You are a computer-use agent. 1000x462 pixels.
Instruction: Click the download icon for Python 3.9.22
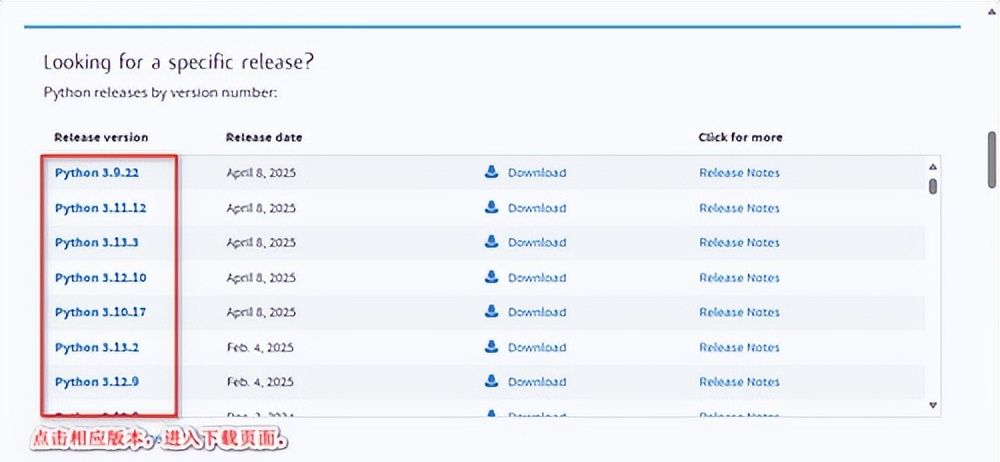point(491,172)
